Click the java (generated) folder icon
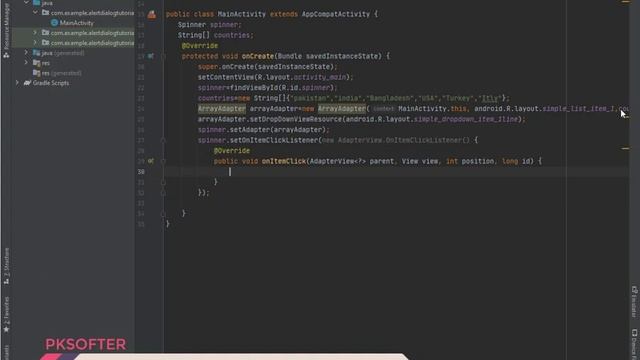Viewport: 640px width, 360px height. 36,53
